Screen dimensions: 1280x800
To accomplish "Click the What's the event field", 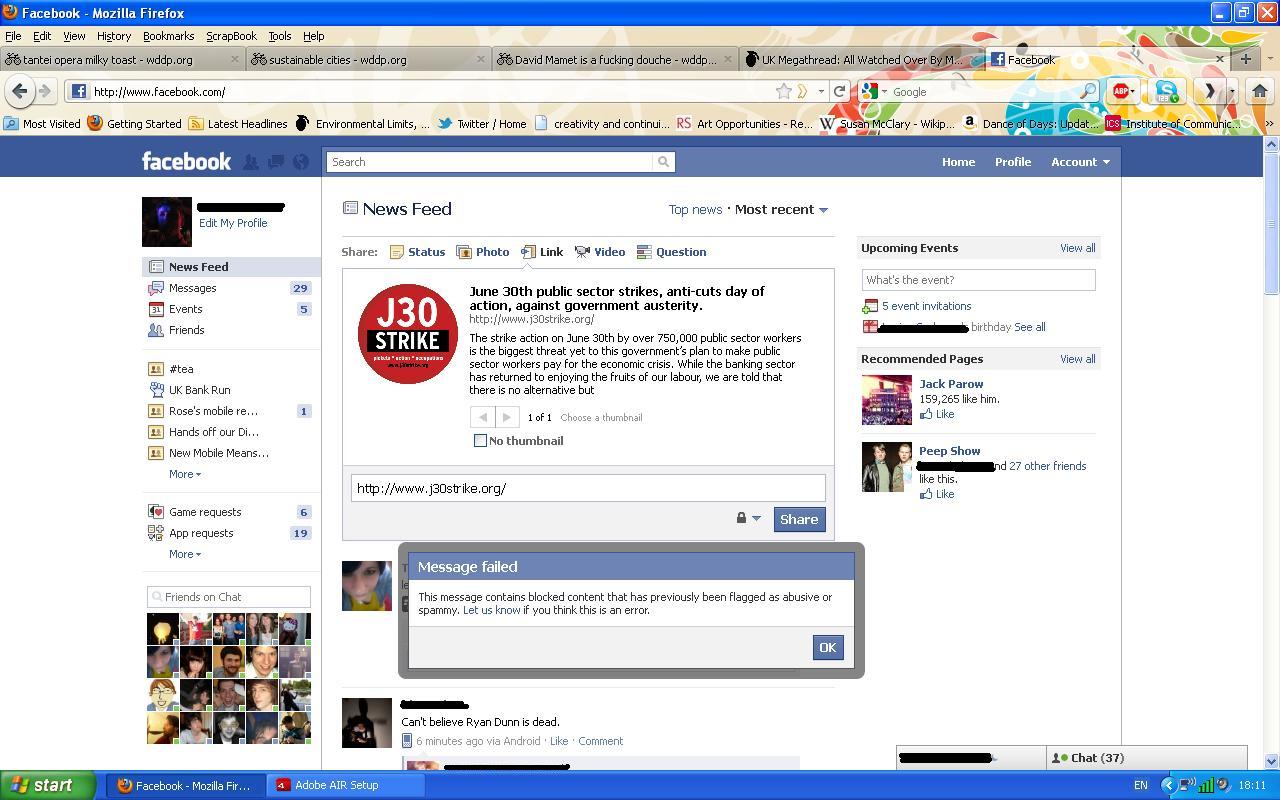I will (978, 280).
